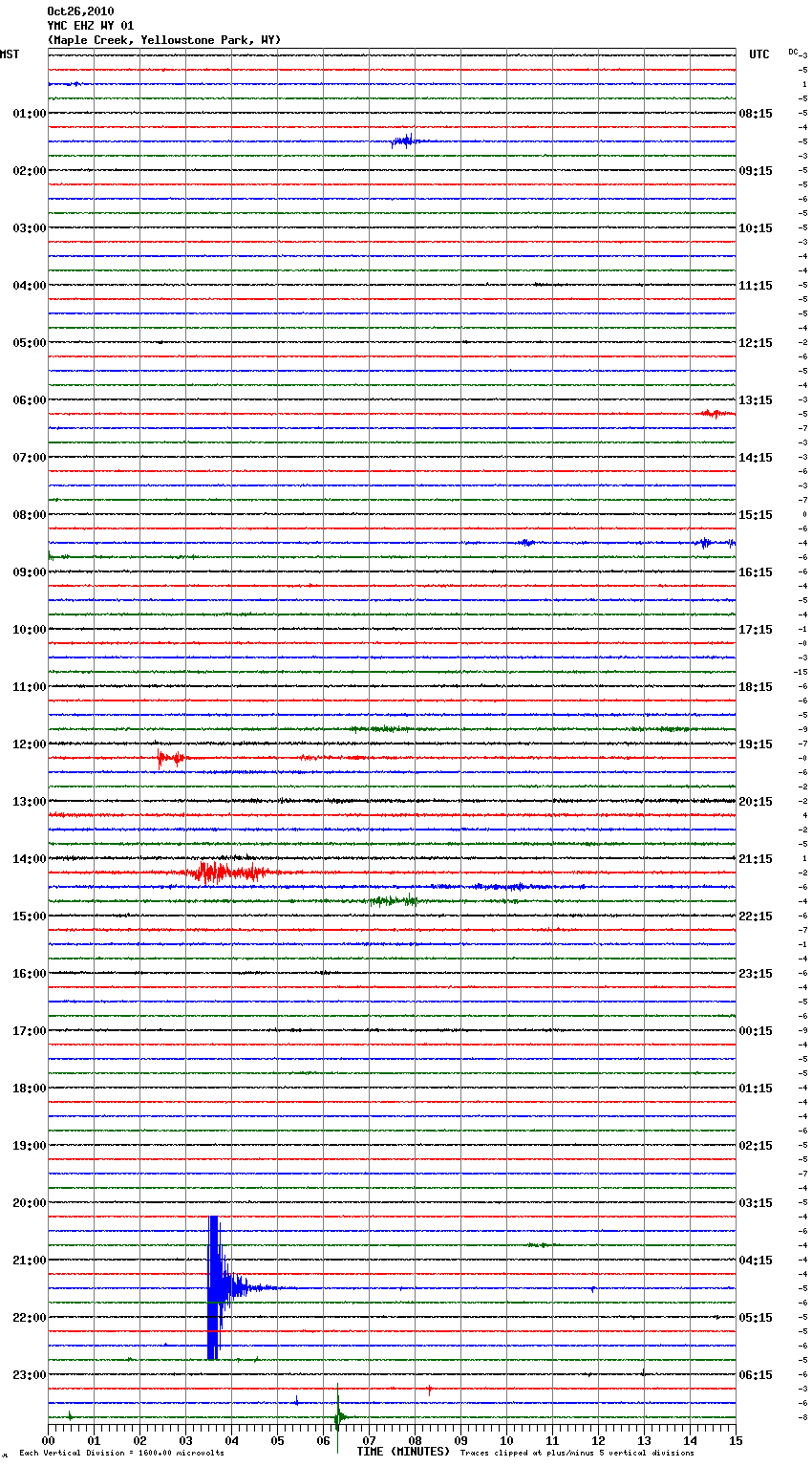Viewport: 812px width, 1466px height.
Task: Click the 12:00 MST time label
Action: point(30,744)
